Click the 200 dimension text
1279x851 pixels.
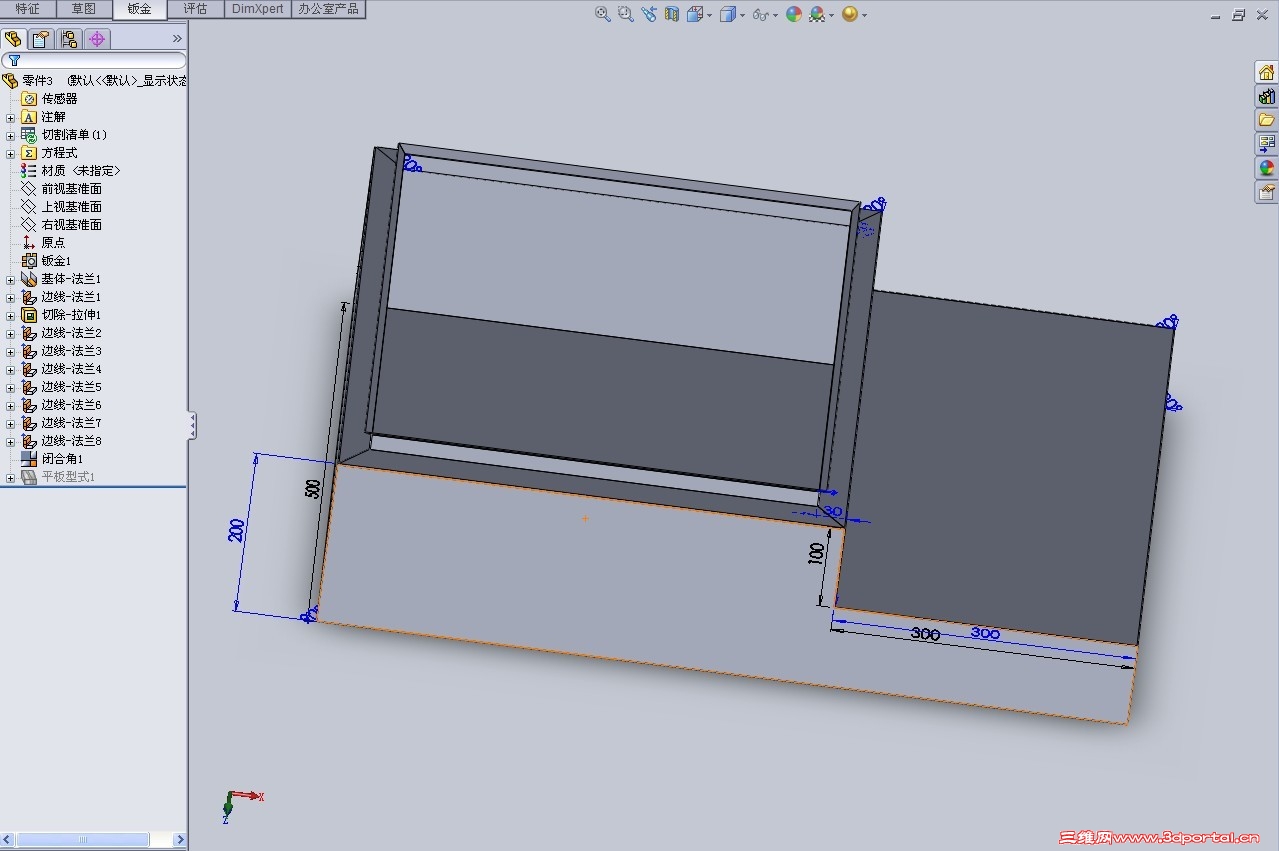coord(237,530)
